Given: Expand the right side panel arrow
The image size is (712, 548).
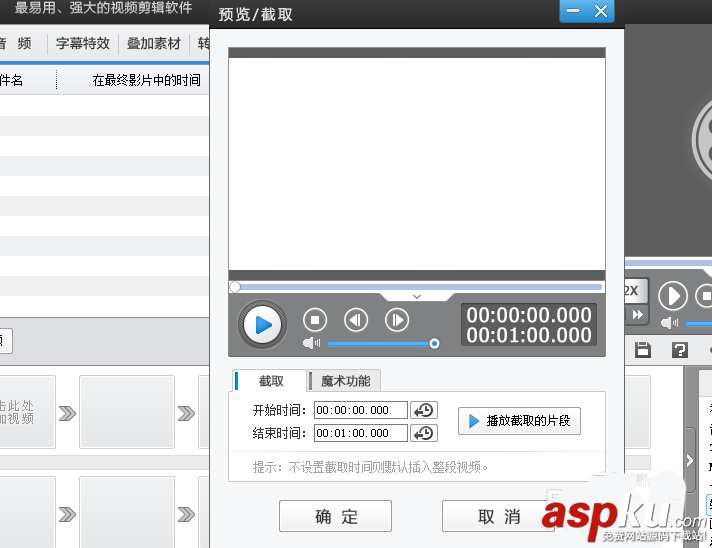Looking at the screenshot, I should click(x=690, y=460).
